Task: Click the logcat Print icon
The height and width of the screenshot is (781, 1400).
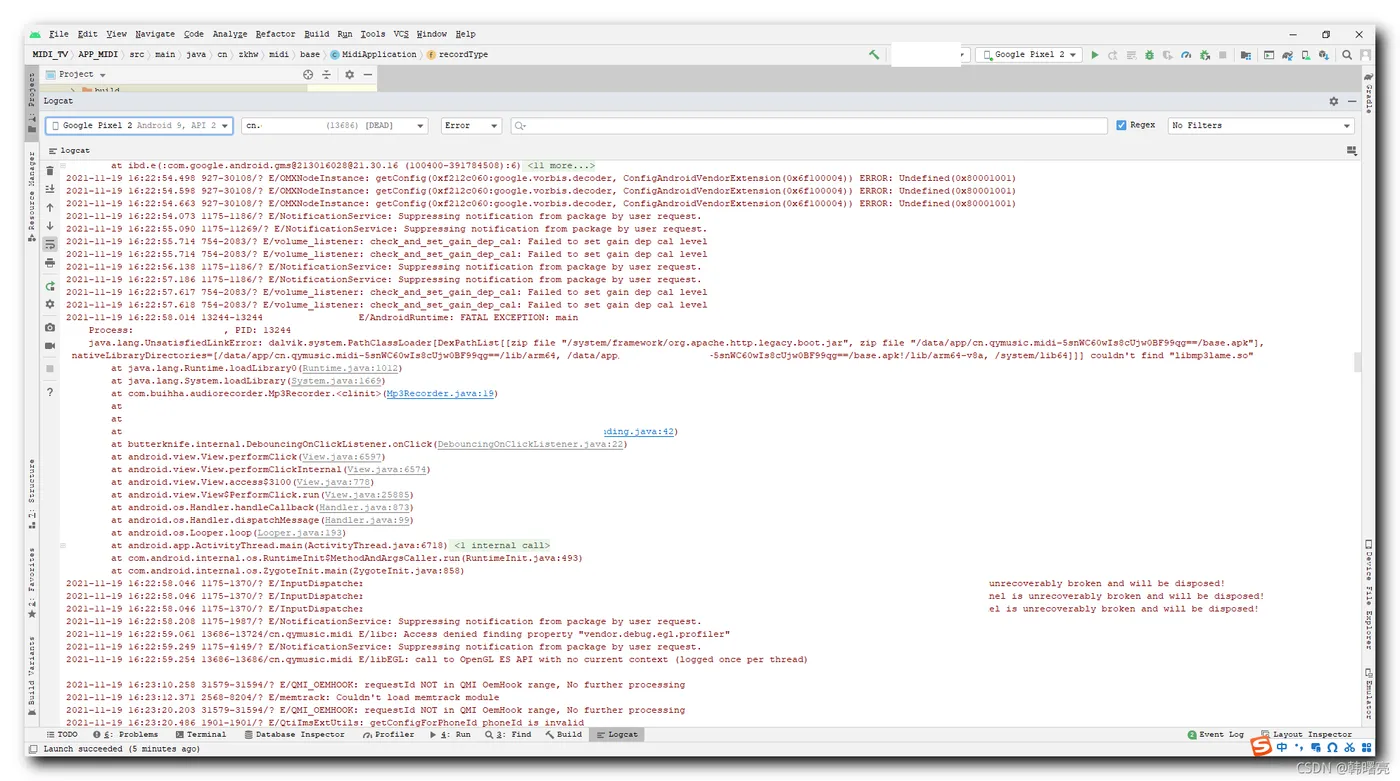Action: 50,263
